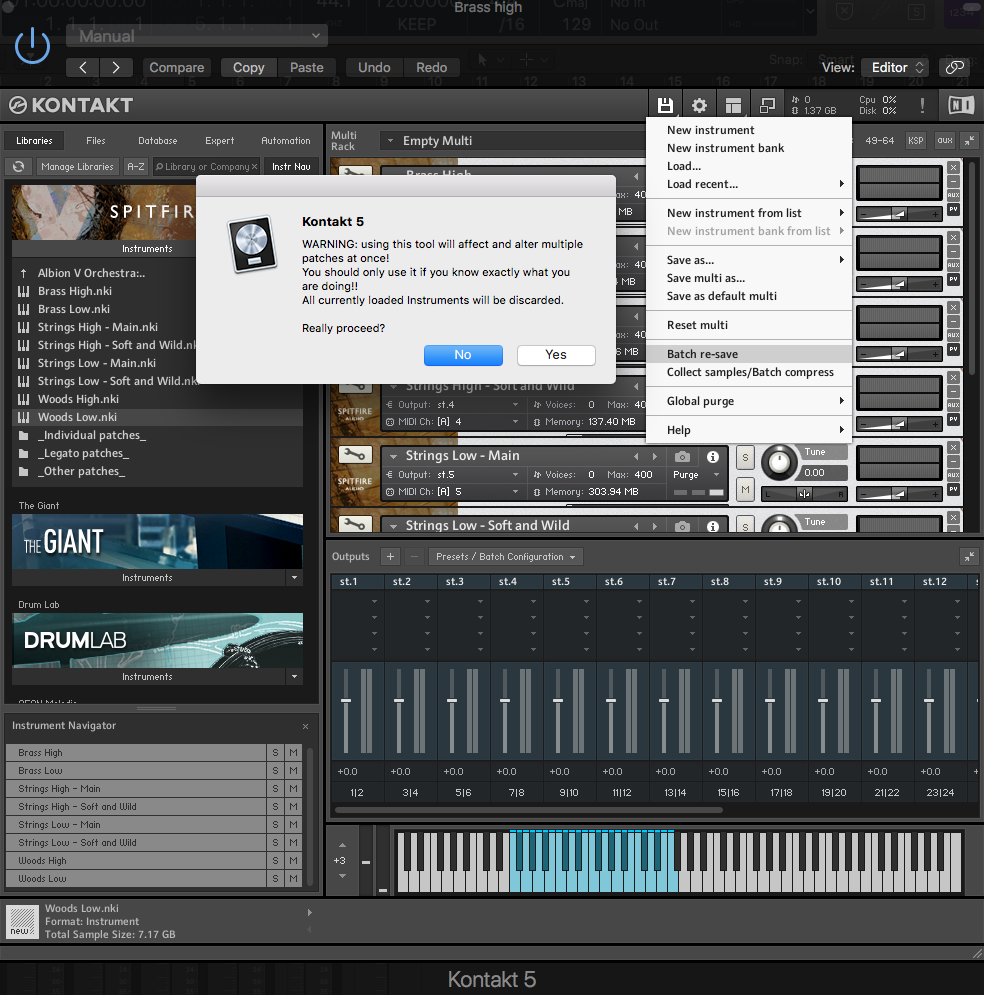Toggle Instr Nav button
The image size is (984, 995).
pyautogui.click(x=291, y=166)
